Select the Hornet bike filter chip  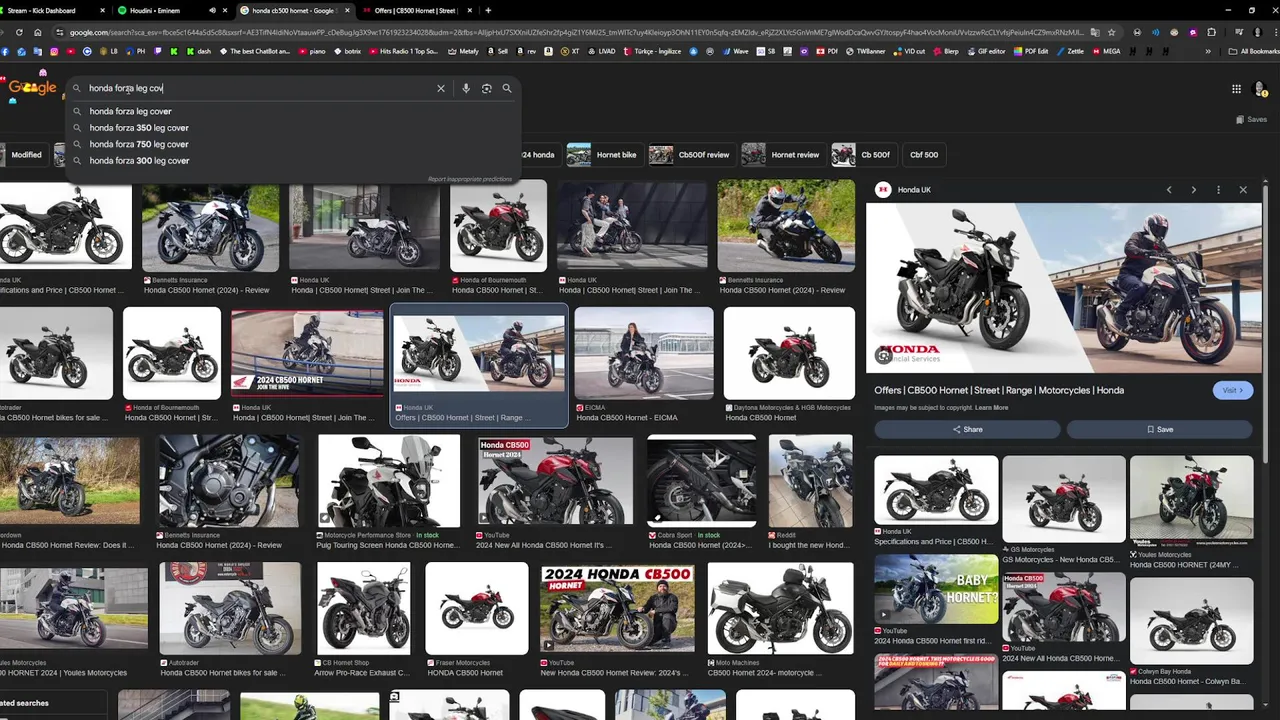(603, 155)
